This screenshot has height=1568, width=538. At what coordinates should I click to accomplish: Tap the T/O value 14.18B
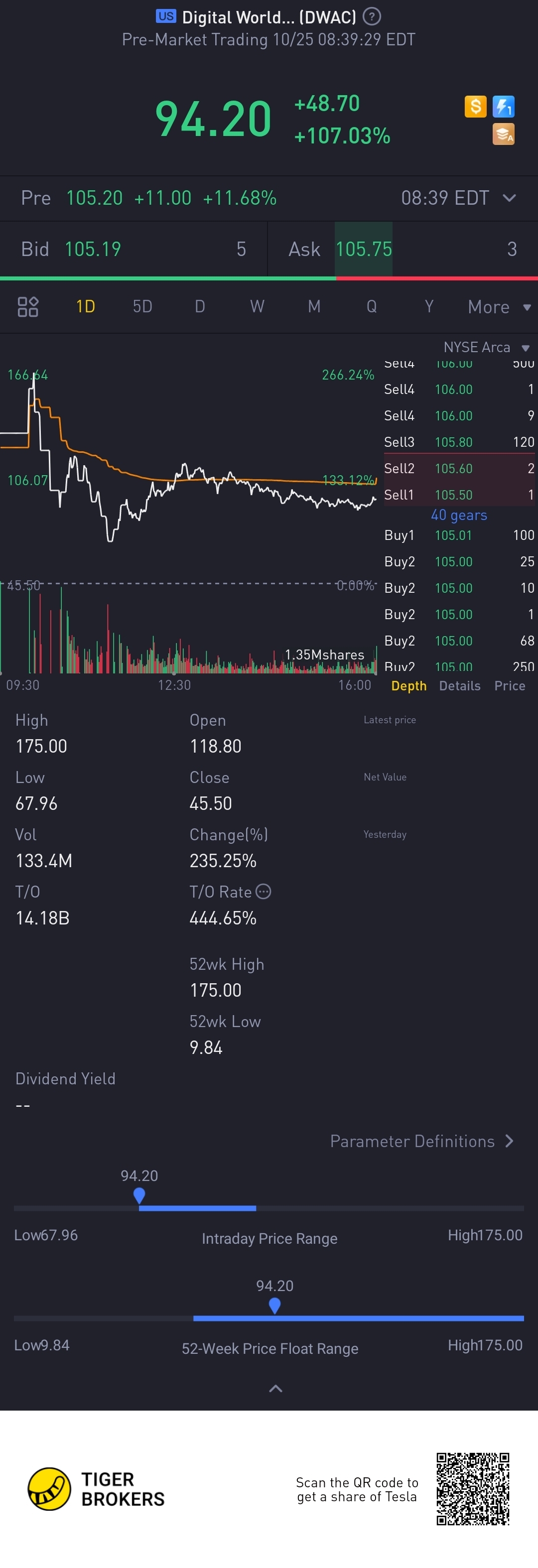point(43,918)
